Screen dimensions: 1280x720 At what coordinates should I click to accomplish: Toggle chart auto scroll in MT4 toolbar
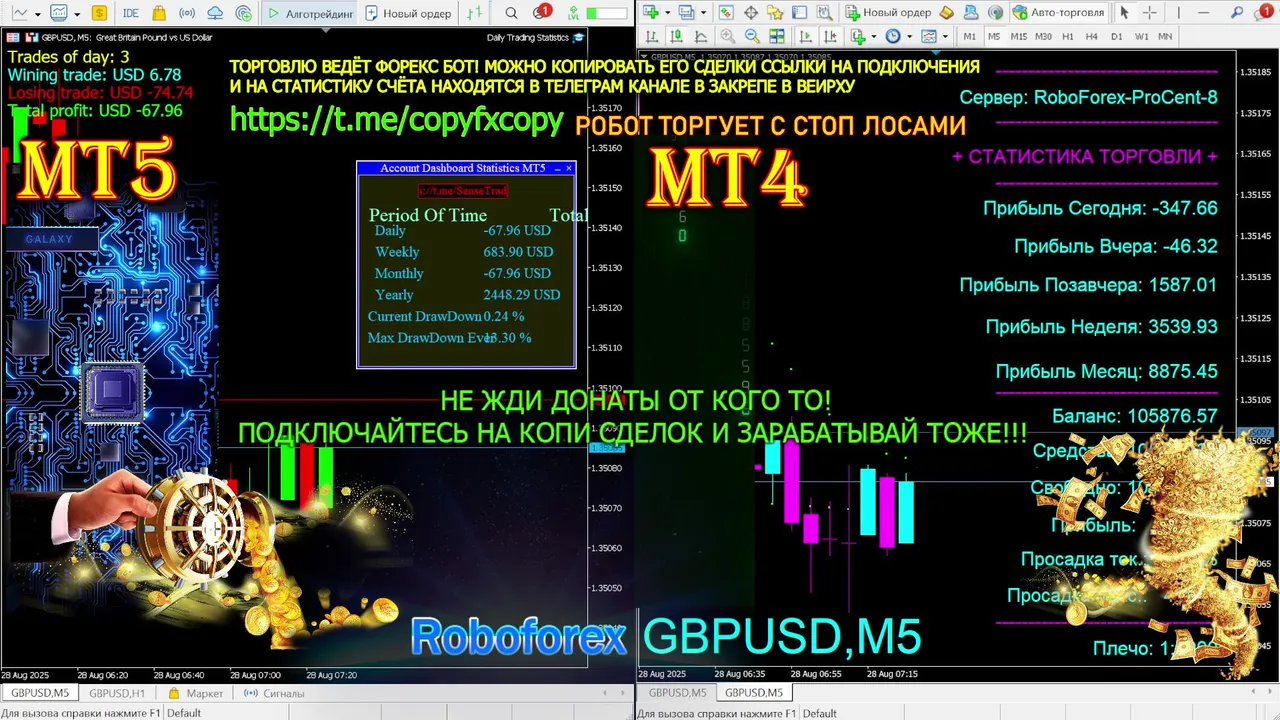[806, 36]
